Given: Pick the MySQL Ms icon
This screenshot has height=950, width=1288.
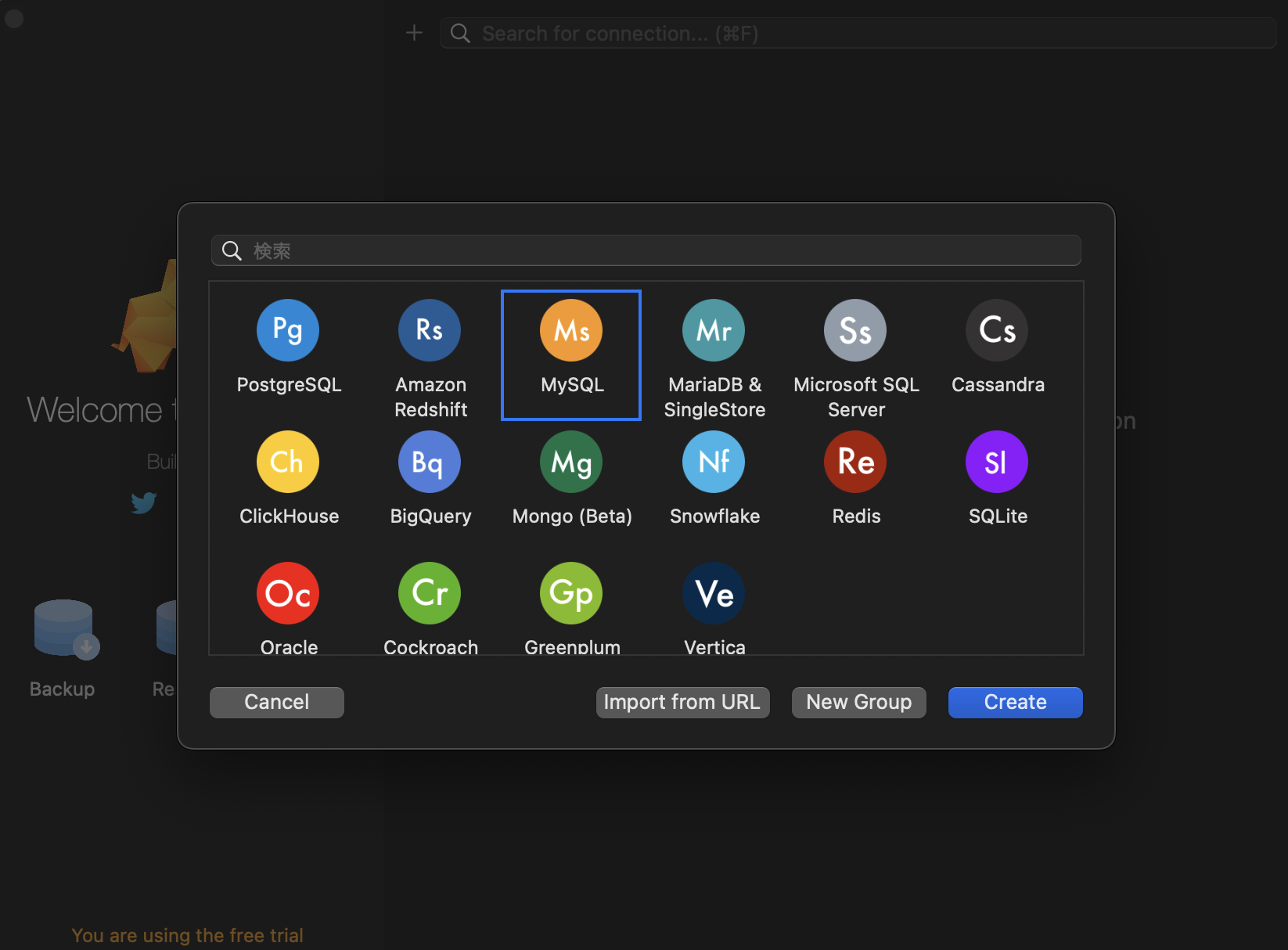Looking at the screenshot, I should [x=571, y=330].
